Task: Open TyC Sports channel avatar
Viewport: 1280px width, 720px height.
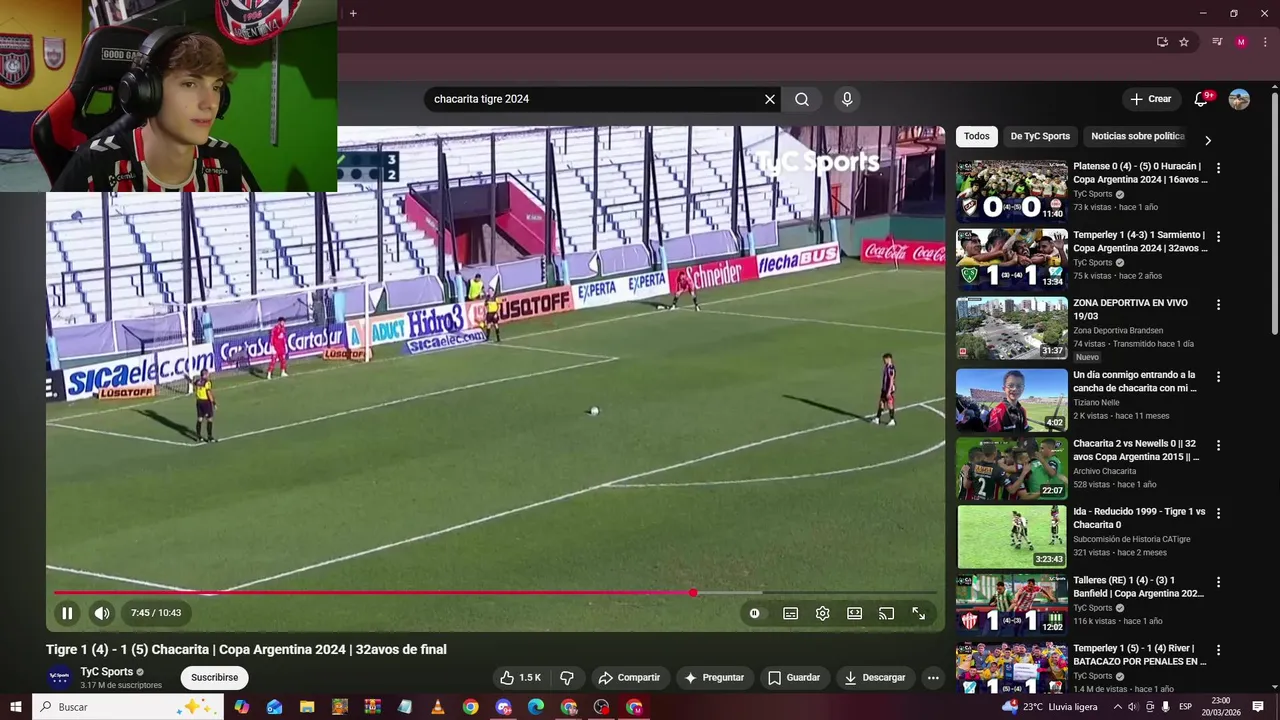Action: pos(59,677)
